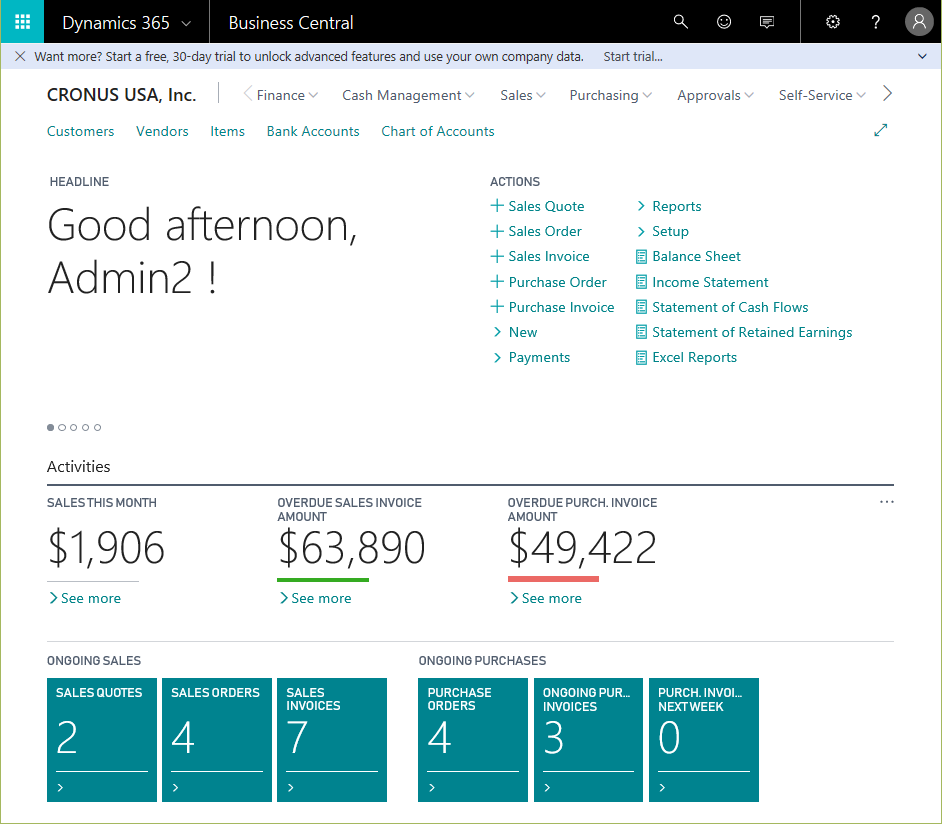Open the settings gear icon
Viewport: 942px width, 824px height.
(833, 22)
